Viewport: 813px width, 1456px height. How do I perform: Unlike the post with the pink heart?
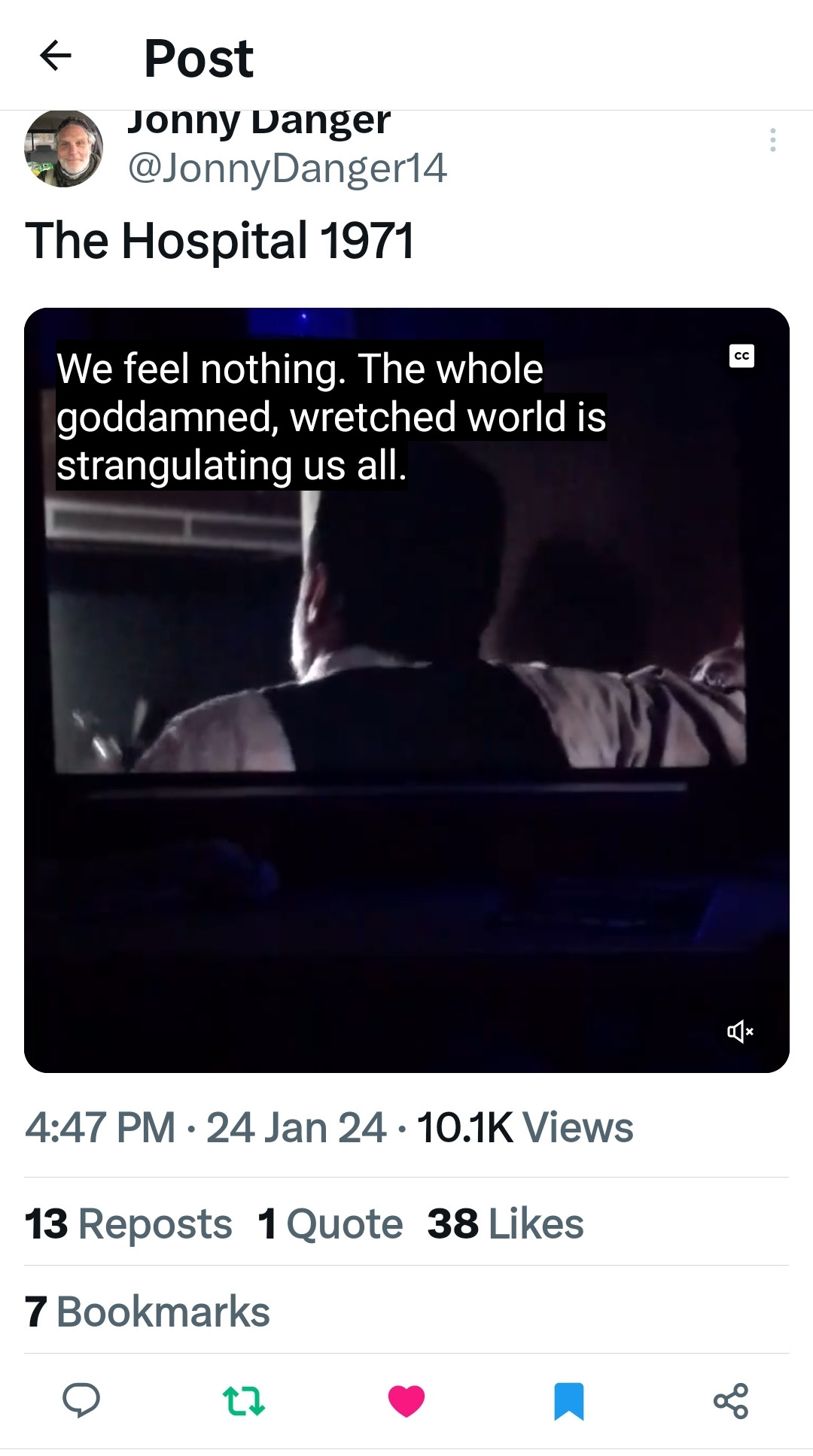(406, 1400)
